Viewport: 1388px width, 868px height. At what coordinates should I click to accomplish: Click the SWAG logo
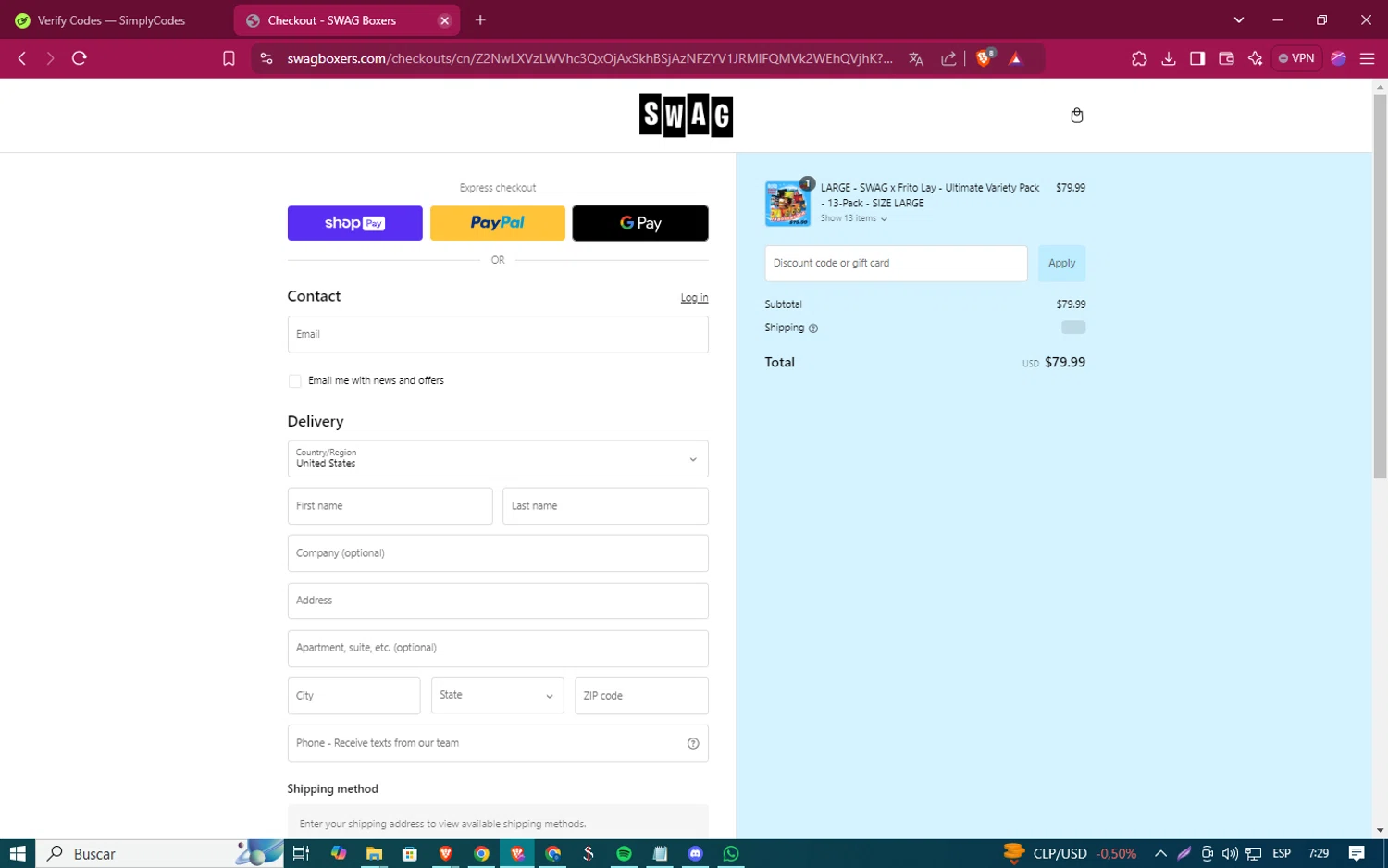(x=686, y=116)
